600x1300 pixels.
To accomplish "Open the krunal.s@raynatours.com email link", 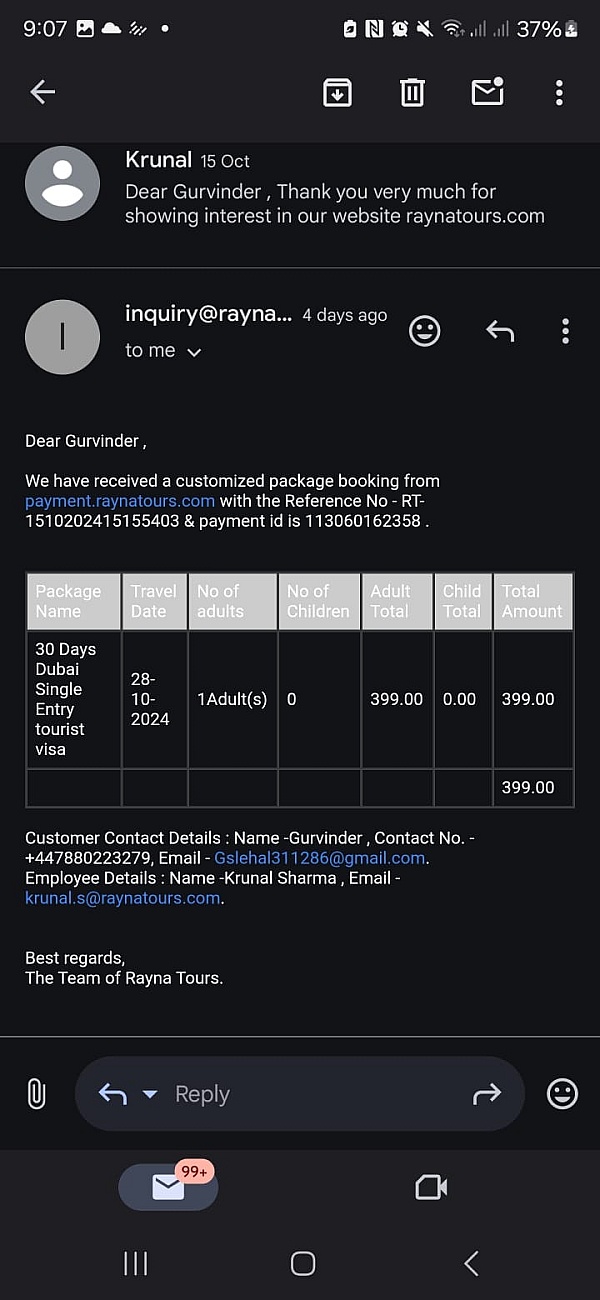I will 122,898.
